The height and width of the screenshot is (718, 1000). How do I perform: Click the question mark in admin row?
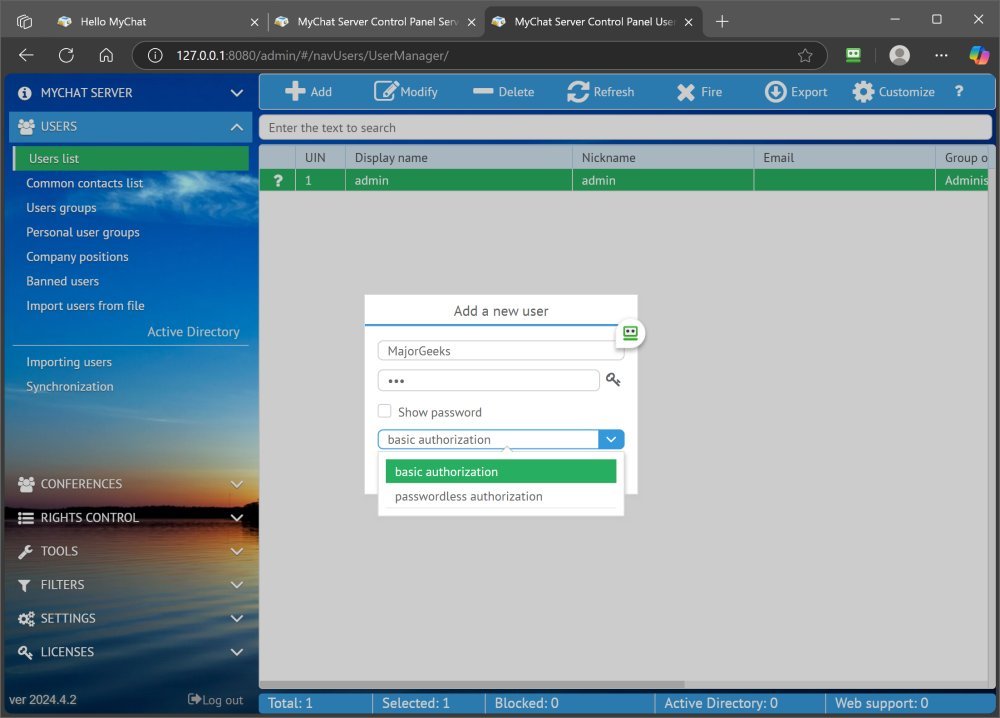tap(278, 180)
